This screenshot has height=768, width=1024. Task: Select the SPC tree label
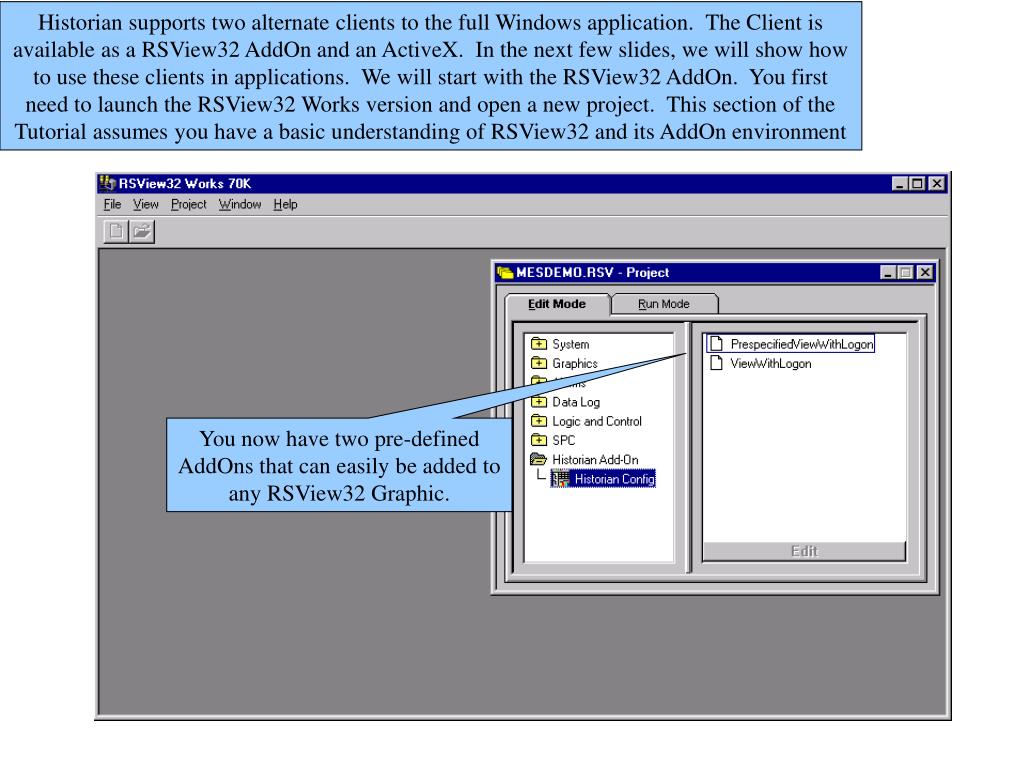pos(564,441)
